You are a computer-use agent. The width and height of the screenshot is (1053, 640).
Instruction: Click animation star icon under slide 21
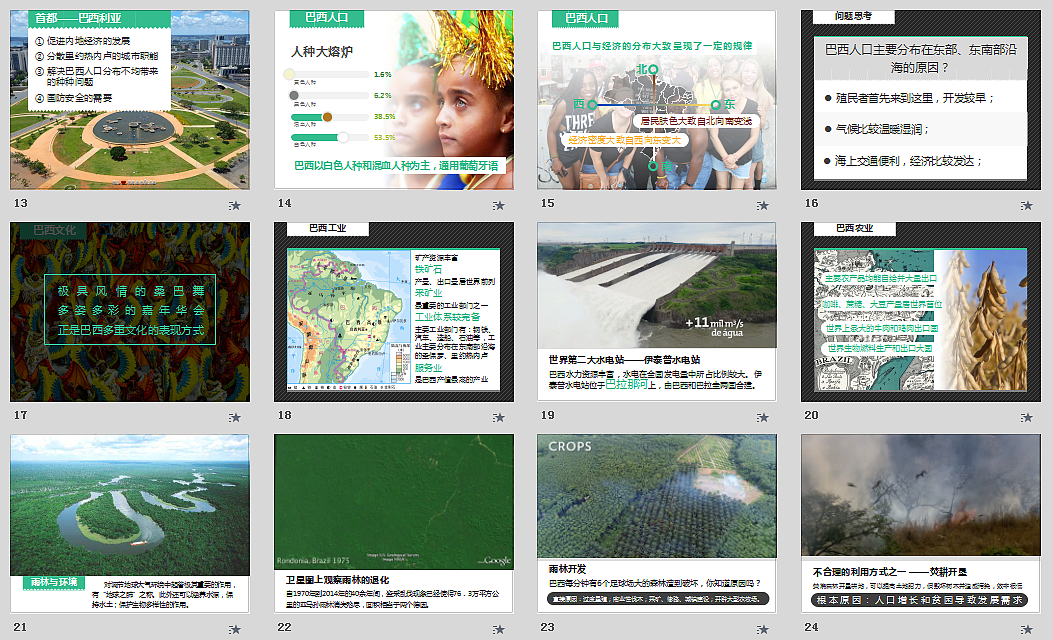click(234, 629)
